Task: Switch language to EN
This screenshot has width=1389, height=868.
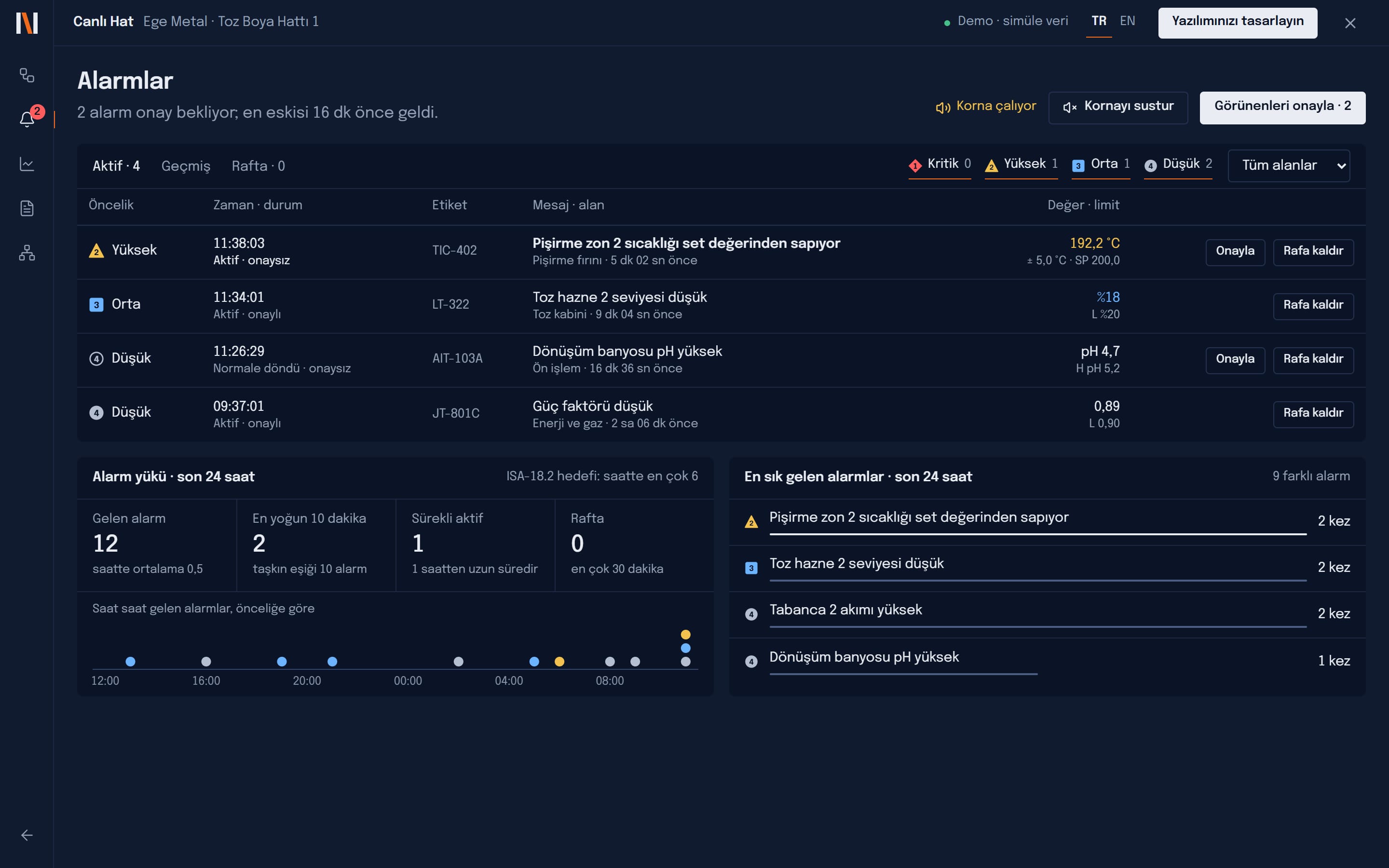Action: pyautogui.click(x=1127, y=21)
